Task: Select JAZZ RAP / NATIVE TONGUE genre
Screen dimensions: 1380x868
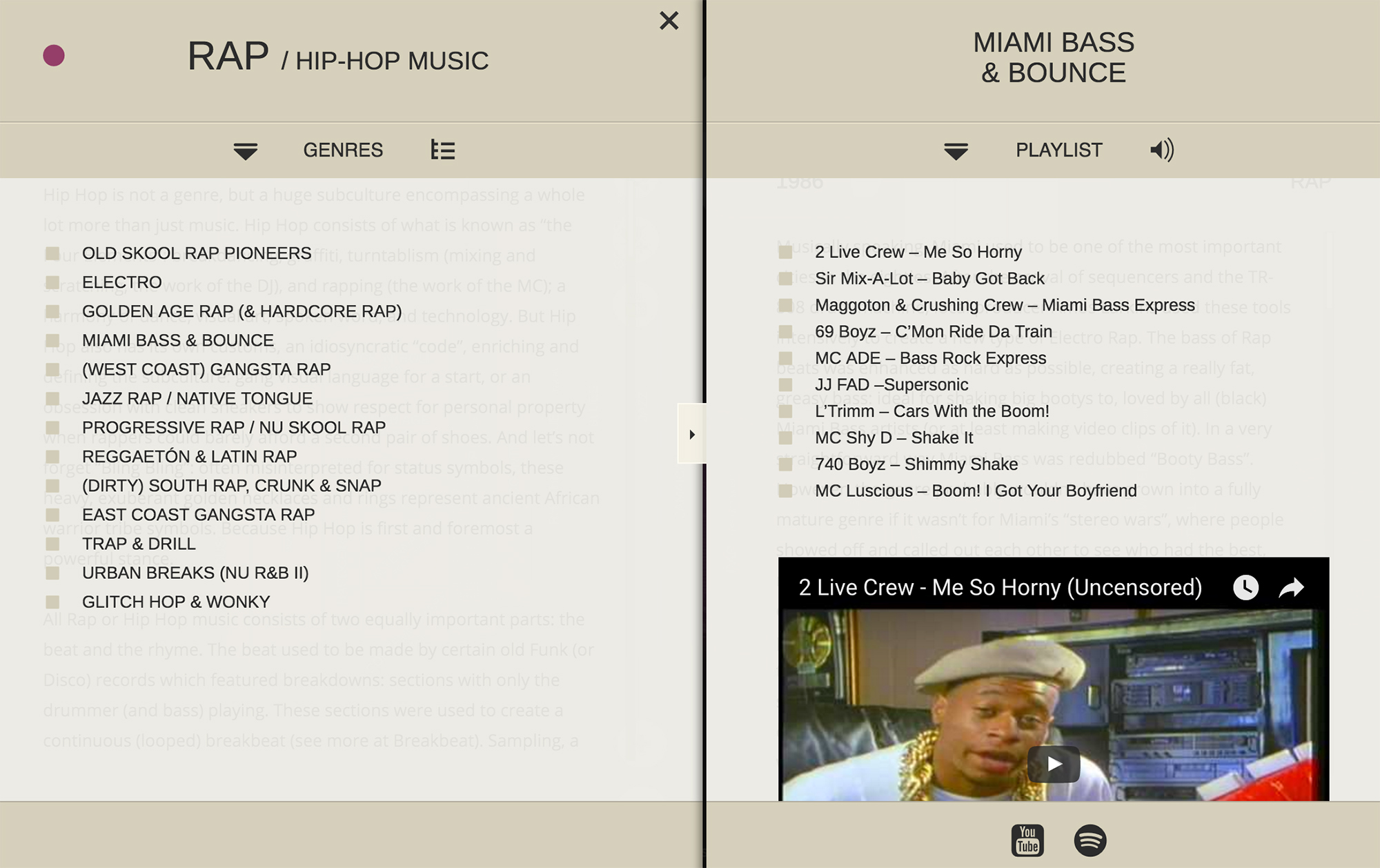Action: tap(197, 398)
